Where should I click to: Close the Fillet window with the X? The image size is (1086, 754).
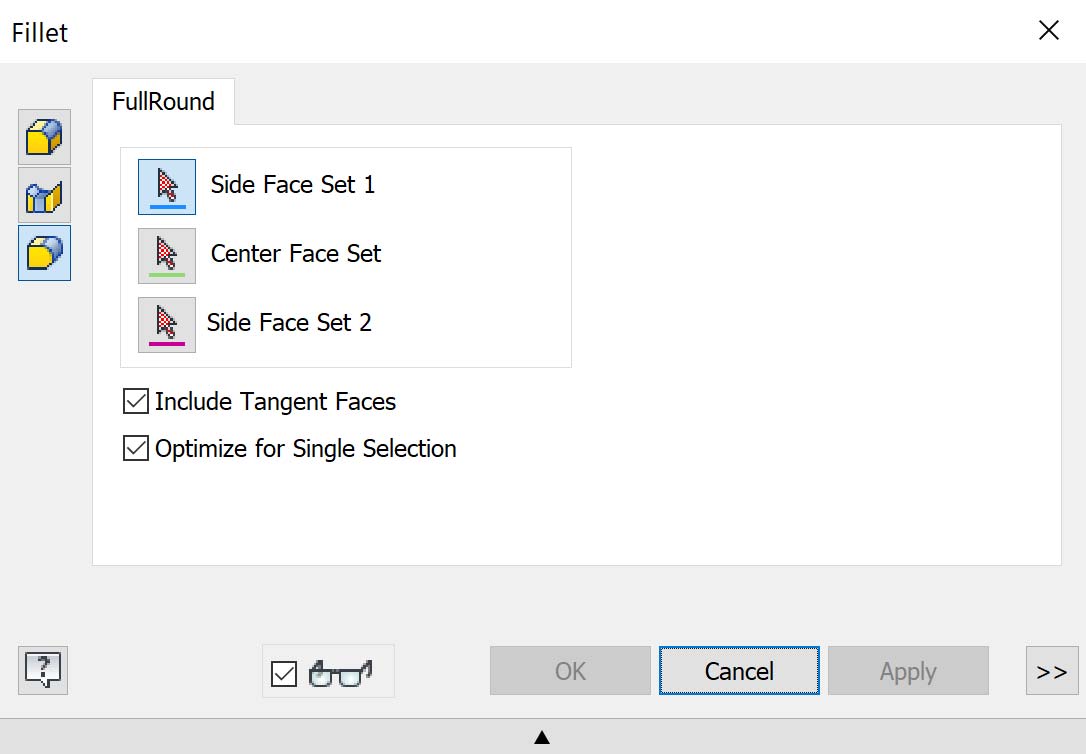coord(1049,31)
